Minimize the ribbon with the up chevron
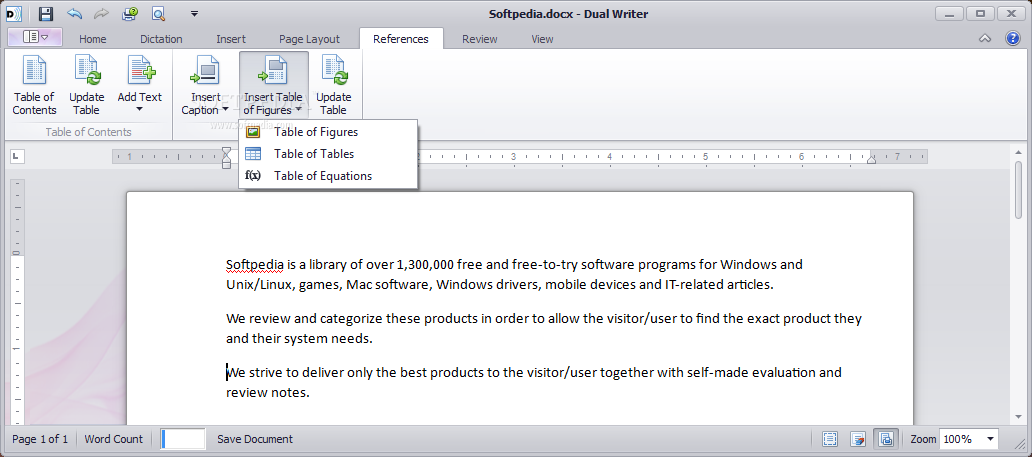Image resolution: width=1032 pixels, height=457 pixels. (985, 38)
